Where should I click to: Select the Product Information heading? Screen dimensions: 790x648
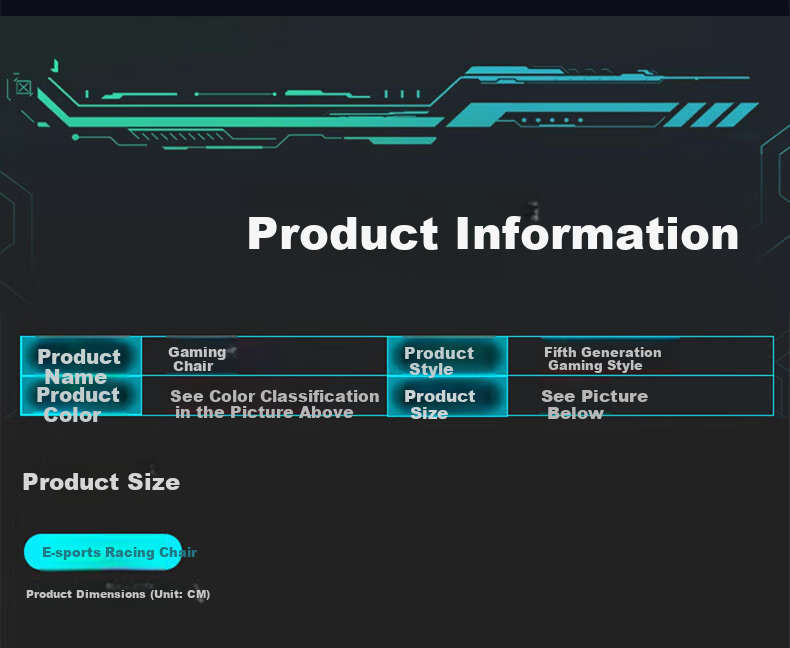(x=493, y=233)
